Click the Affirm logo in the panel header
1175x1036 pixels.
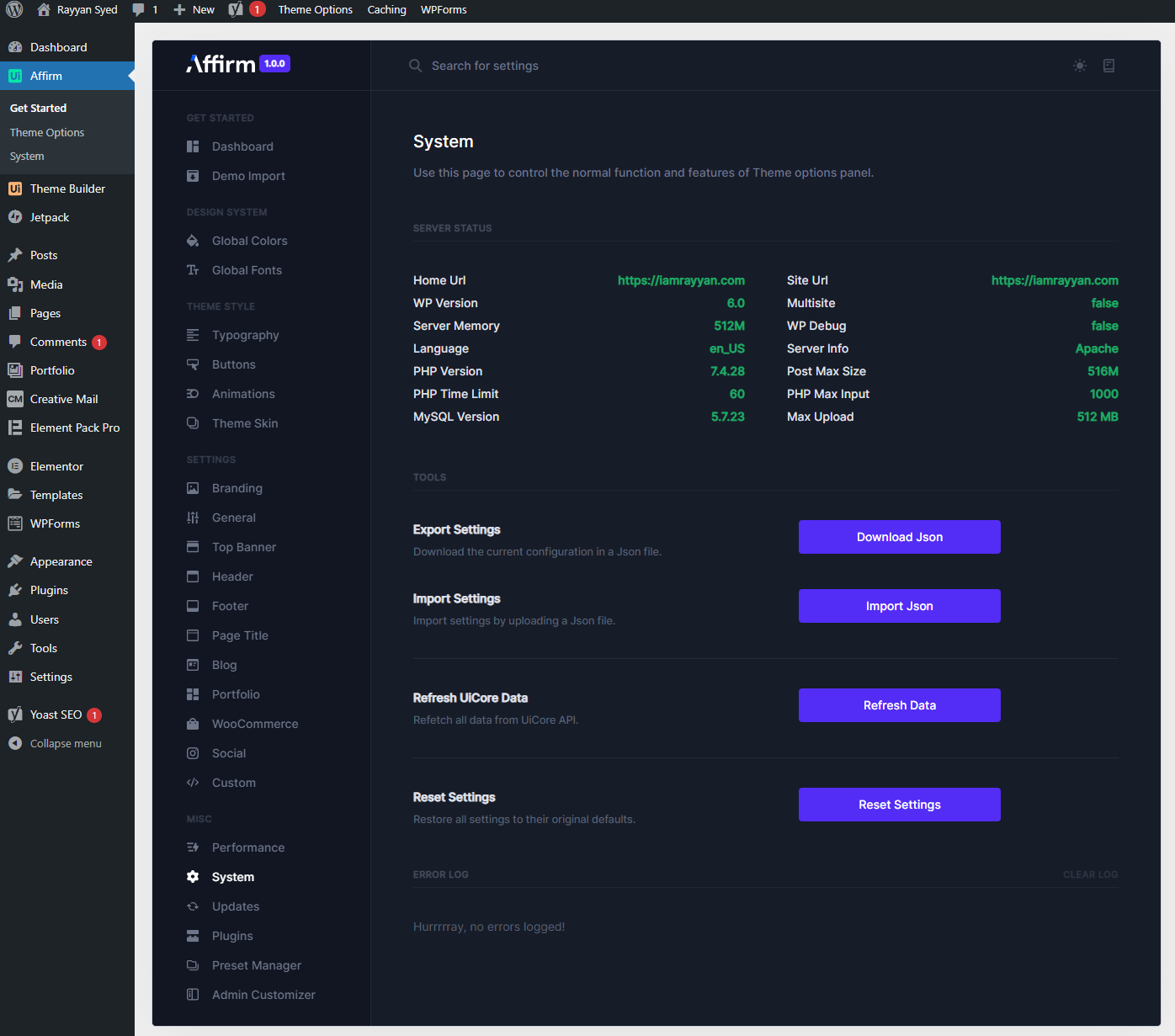pyautogui.click(x=221, y=64)
